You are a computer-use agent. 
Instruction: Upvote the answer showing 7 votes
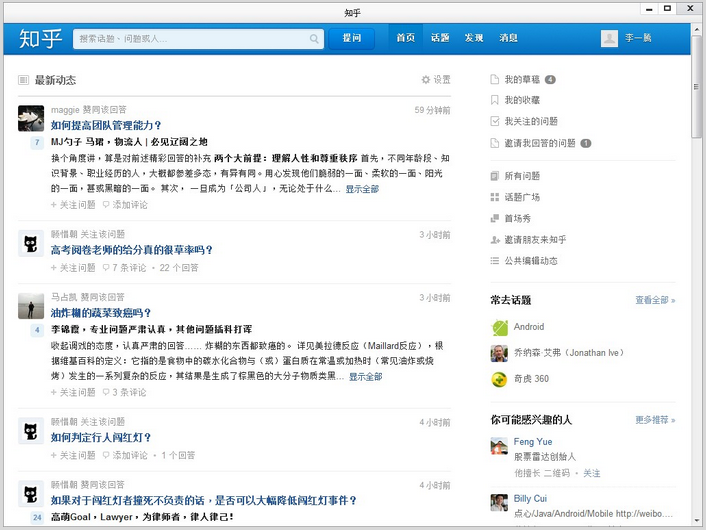pyautogui.click(x=36, y=143)
